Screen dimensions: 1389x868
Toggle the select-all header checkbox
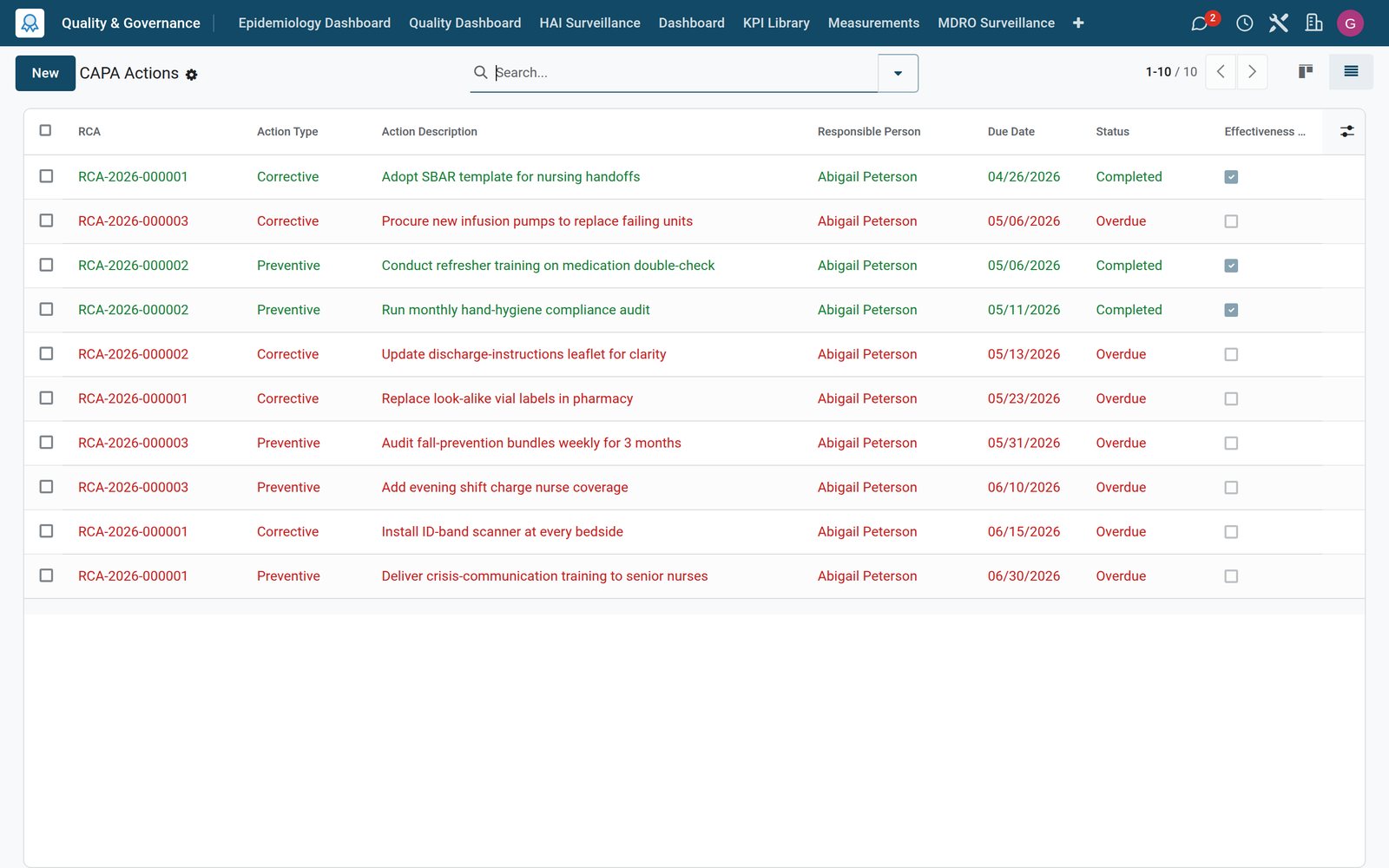click(x=46, y=130)
